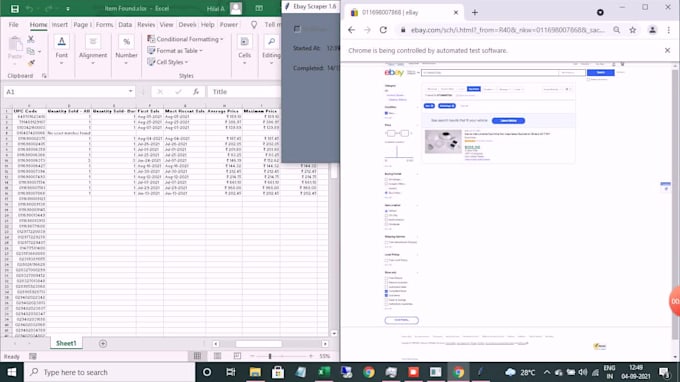Screen dimensions: 680x382
Task: Click the eBay search text field
Action: point(490,72)
